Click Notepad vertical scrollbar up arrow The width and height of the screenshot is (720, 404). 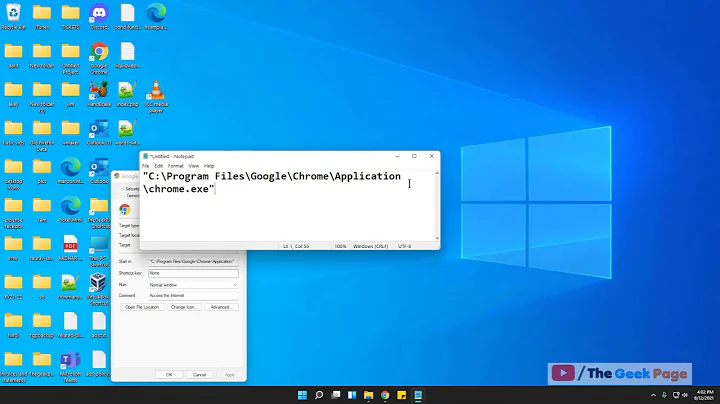(x=437, y=173)
